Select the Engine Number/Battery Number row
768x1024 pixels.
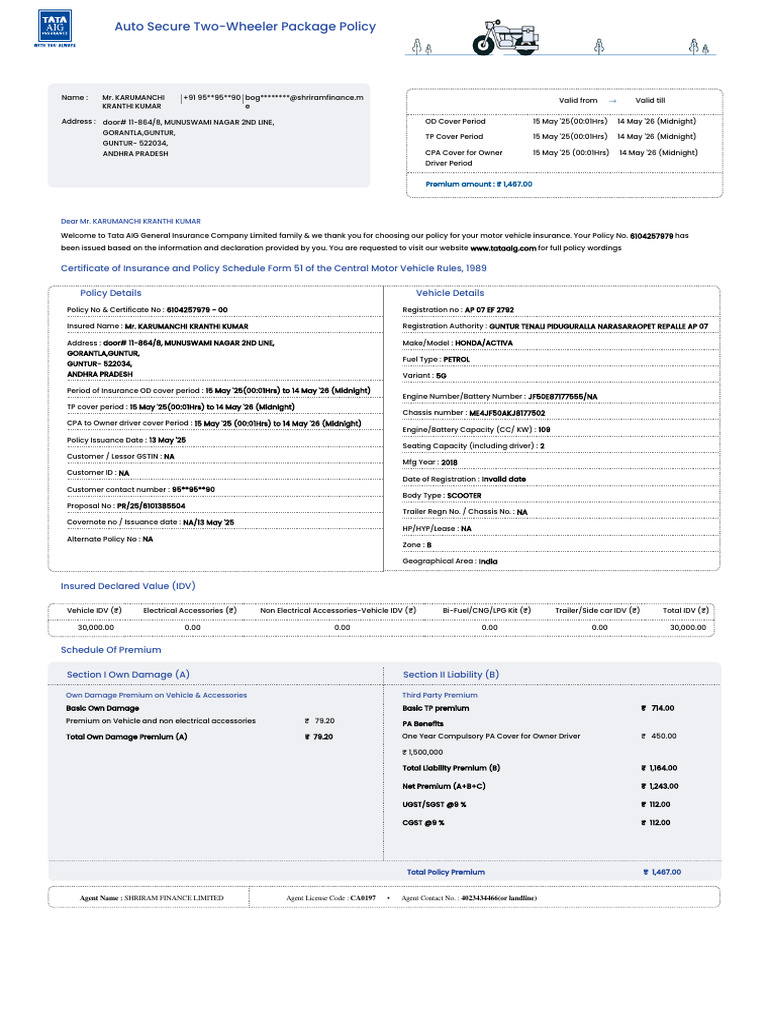click(500, 396)
